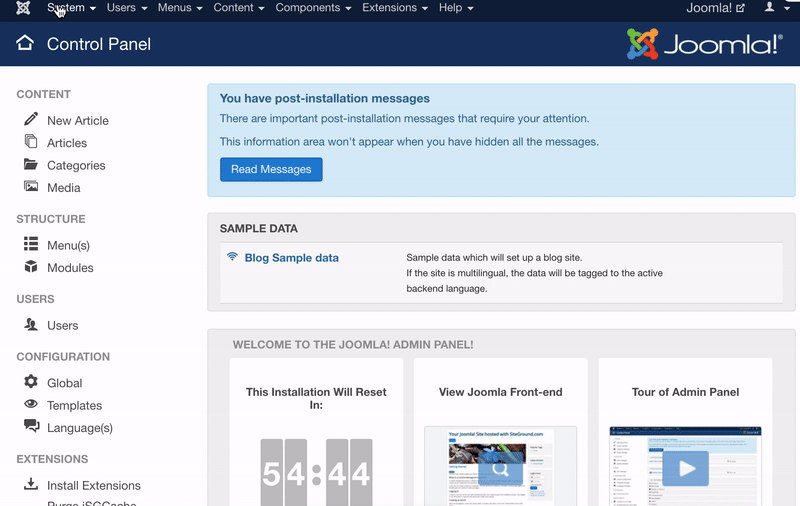Open Modules in sidebar
800x506 pixels.
70,268
